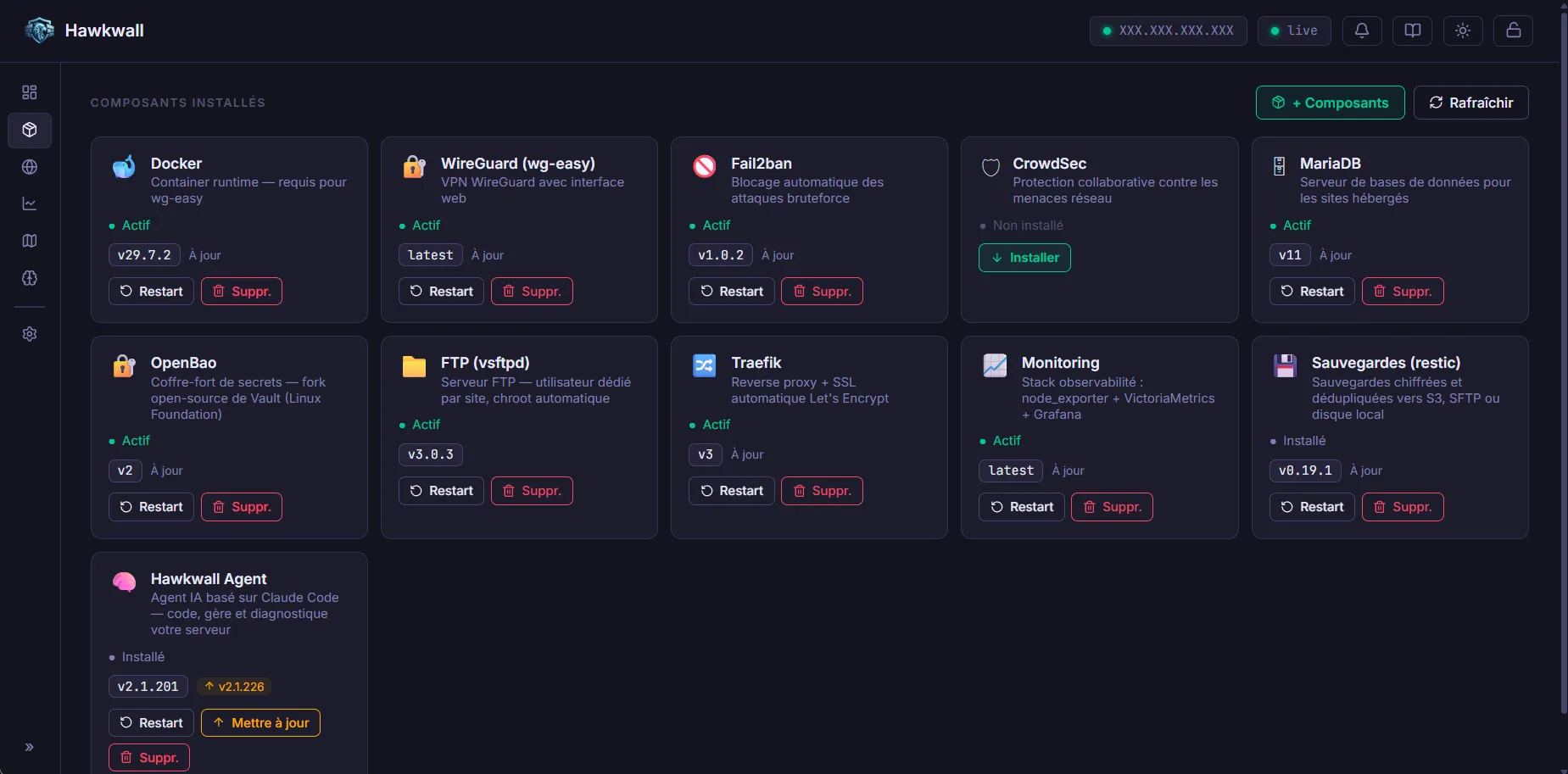
Task: Restart the Sauvegardes (restic) component
Action: coord(1312,507)
